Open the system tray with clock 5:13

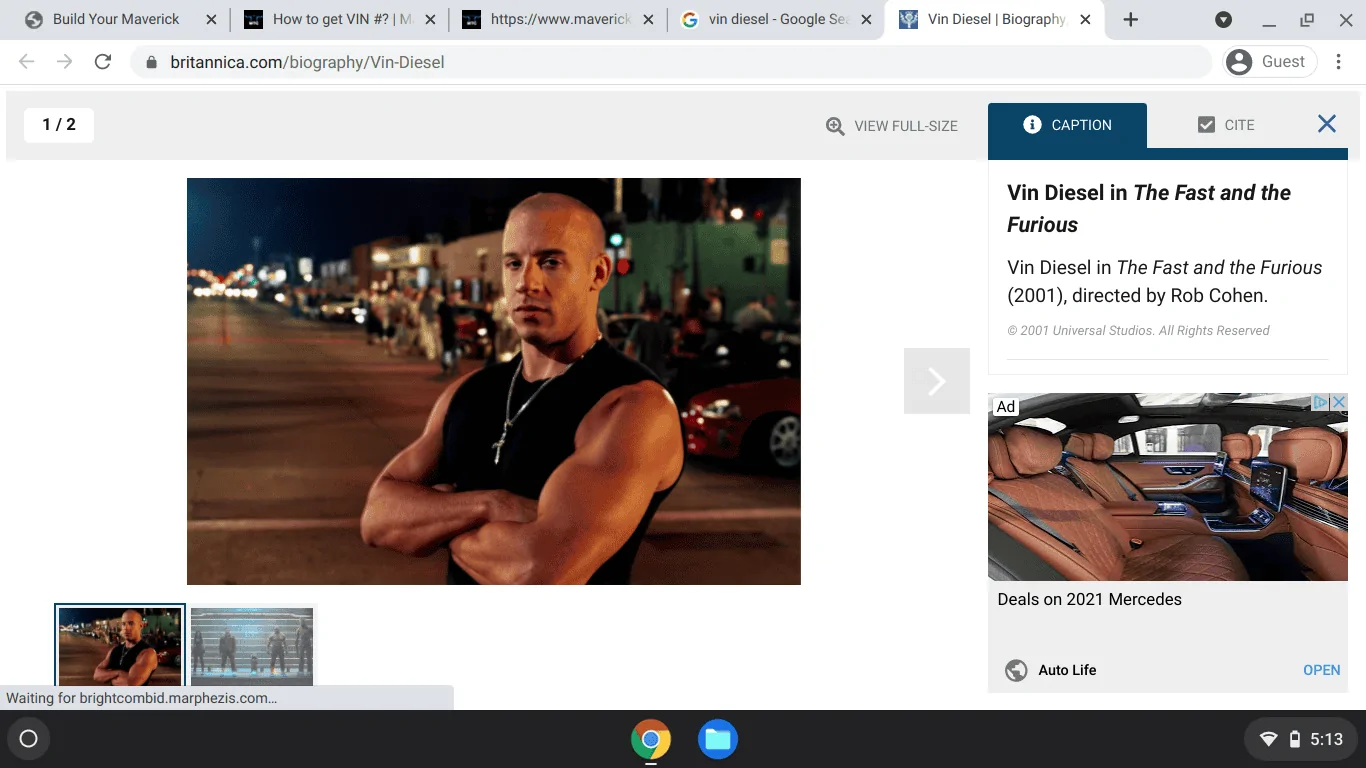tap(1301, 739)
